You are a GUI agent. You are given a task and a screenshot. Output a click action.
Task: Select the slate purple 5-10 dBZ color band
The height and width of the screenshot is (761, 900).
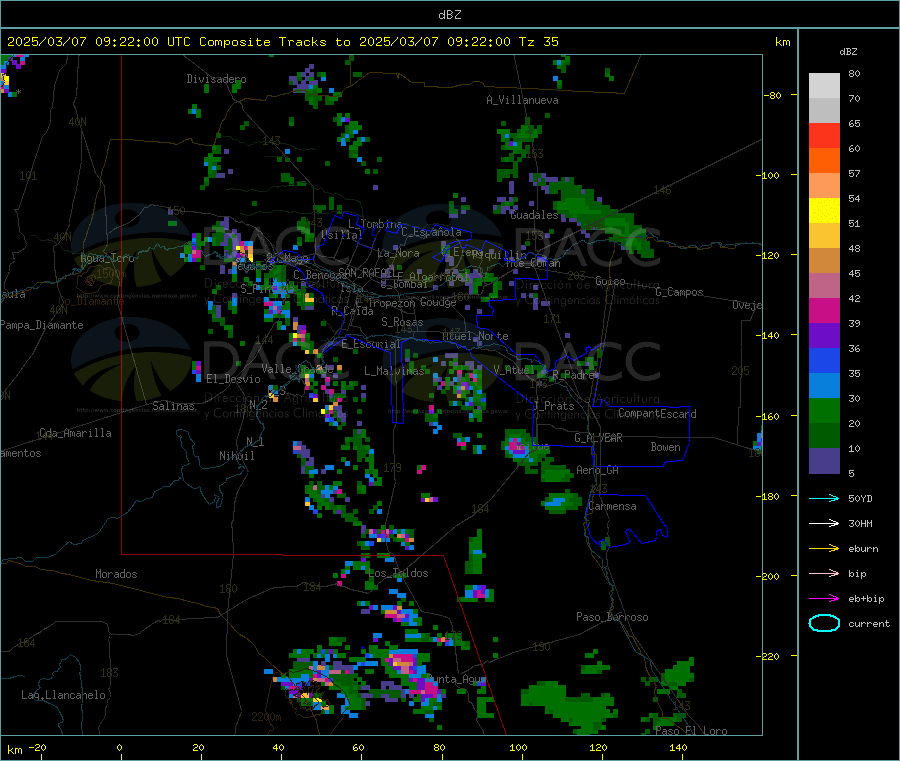(x=824, y=461)
